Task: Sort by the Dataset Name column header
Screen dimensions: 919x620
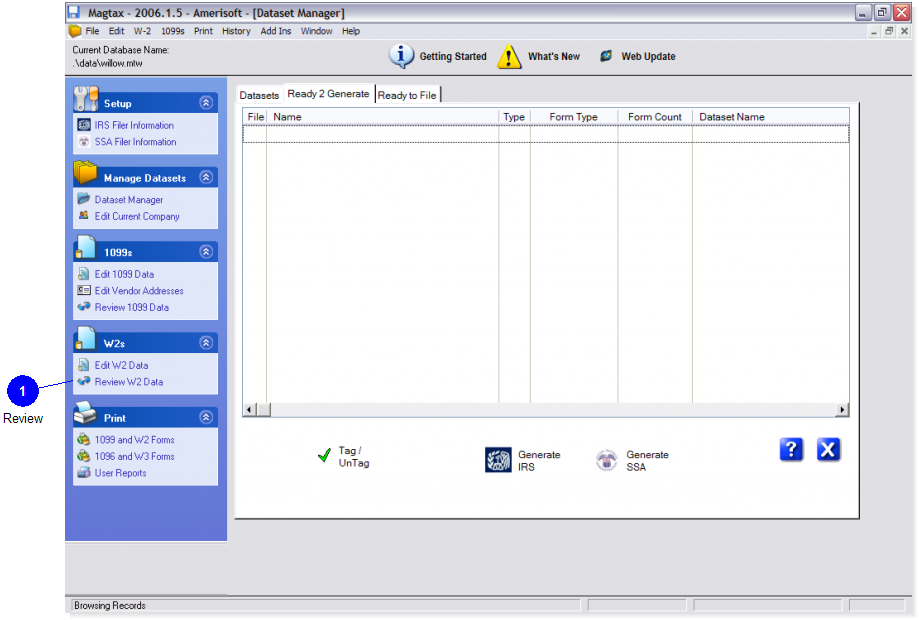Action: (x=771, y=117)
